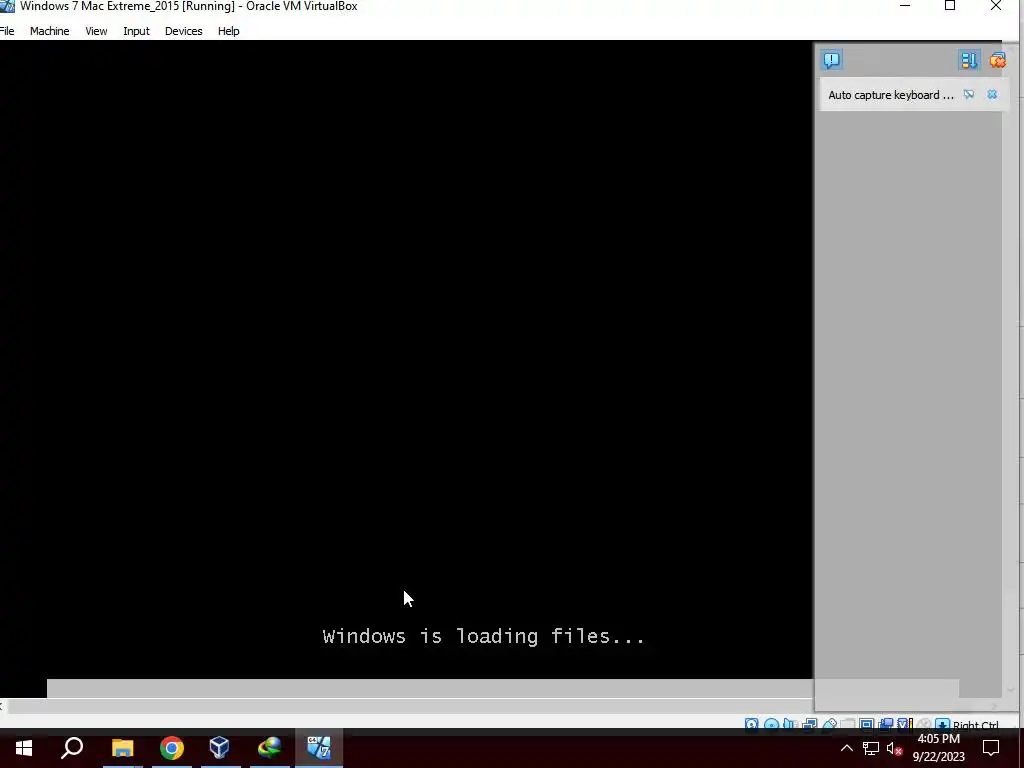The image size is (1024, 768).
Task: Open the Windows action center notifications
Action: tap(991, 748)
